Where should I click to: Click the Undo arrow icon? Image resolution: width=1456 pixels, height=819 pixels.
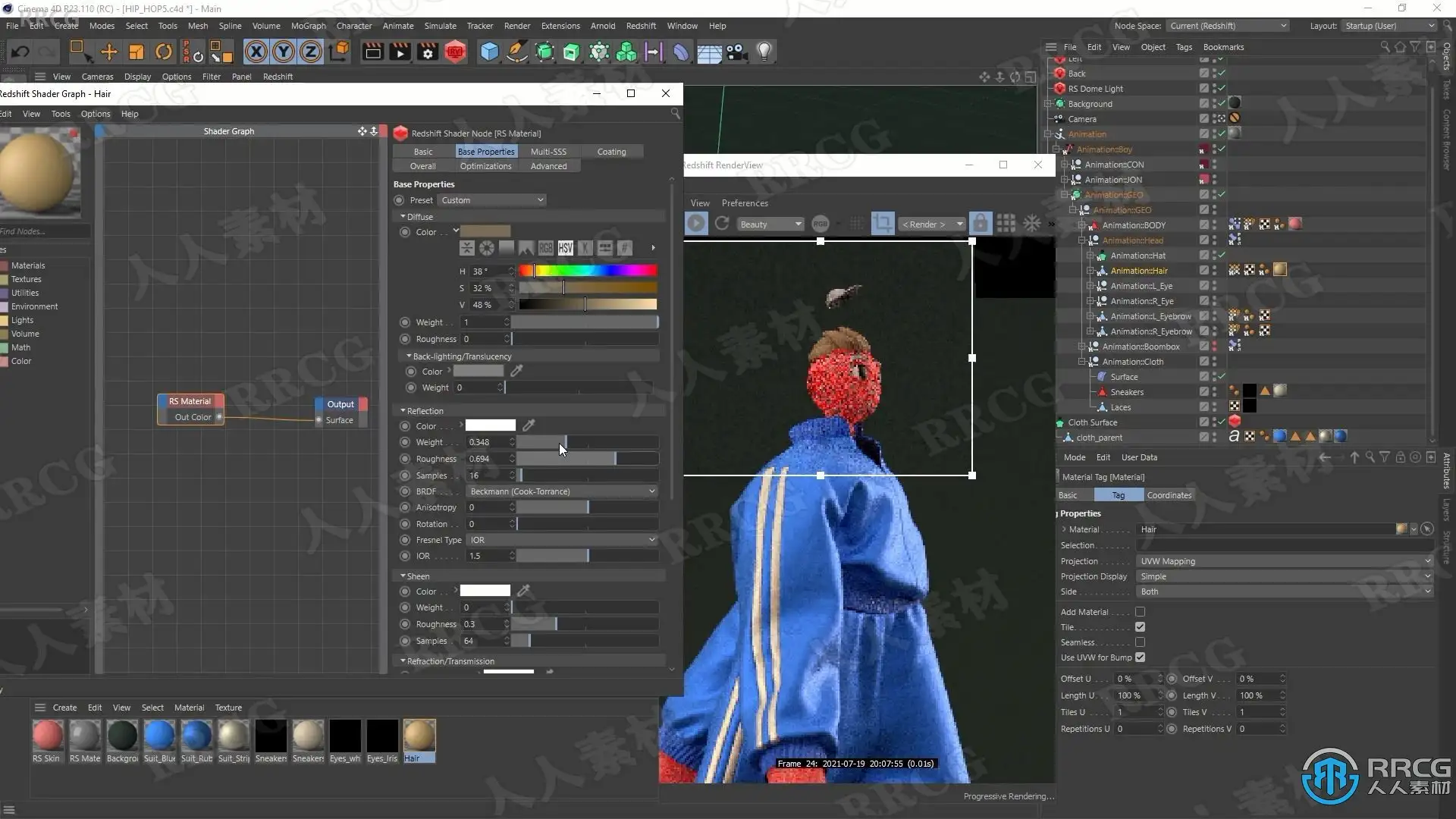pos(20,52)
